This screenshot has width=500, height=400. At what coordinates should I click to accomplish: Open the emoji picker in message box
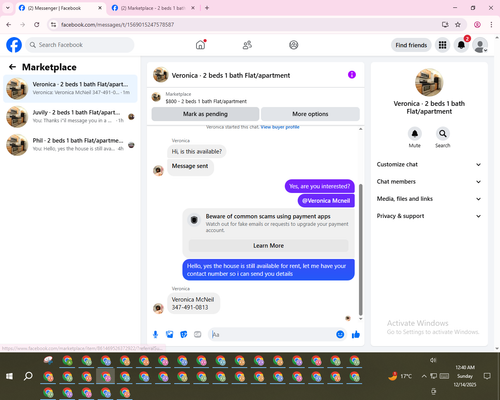point(340,334)
